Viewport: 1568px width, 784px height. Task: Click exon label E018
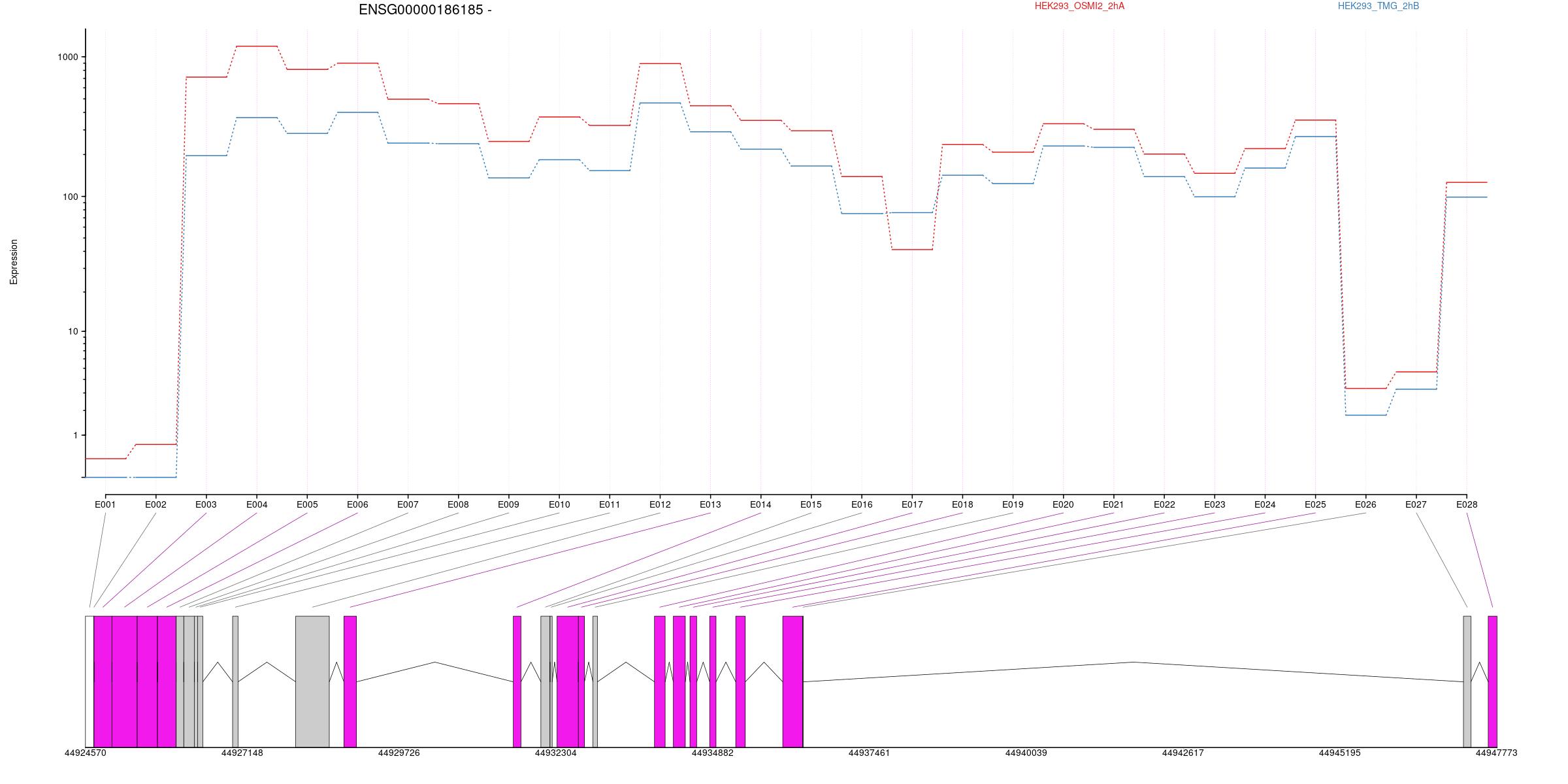coord(962,504)
